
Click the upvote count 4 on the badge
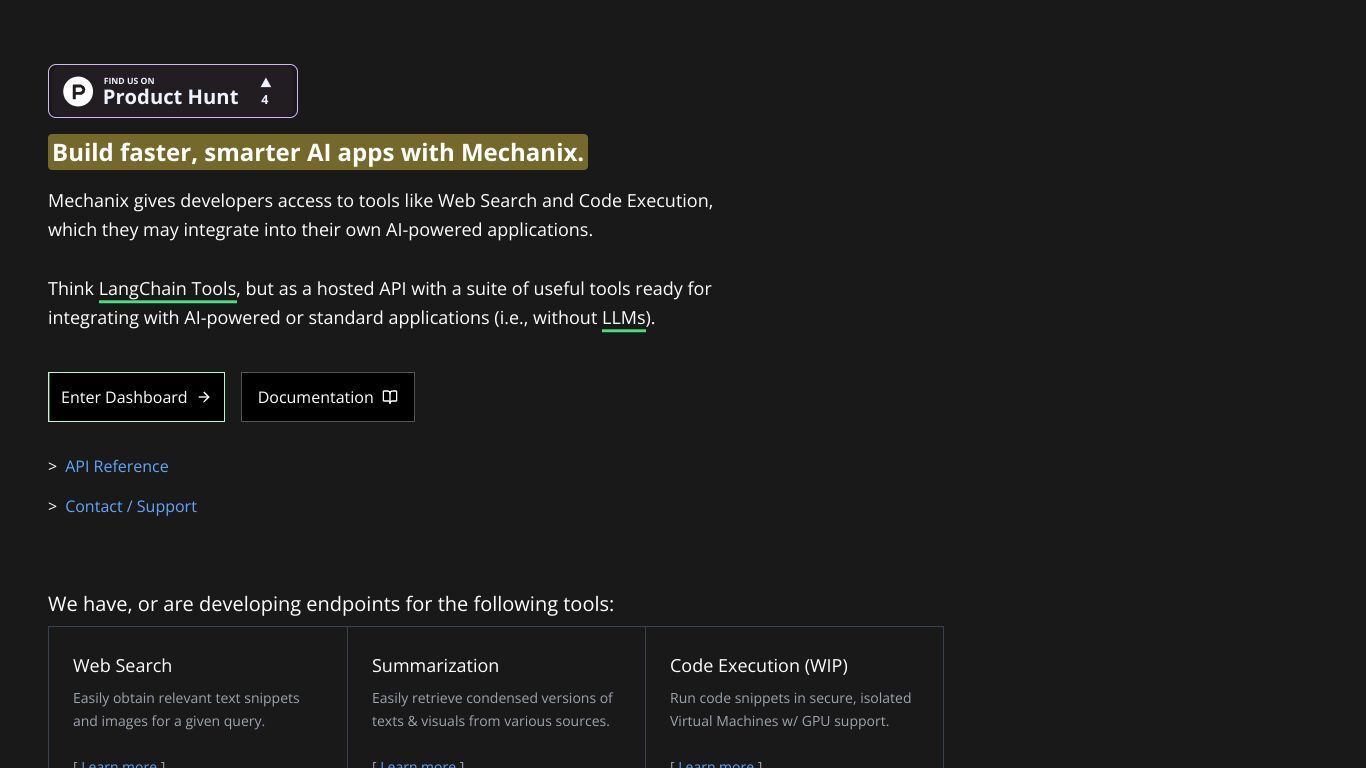click(265, 100)
